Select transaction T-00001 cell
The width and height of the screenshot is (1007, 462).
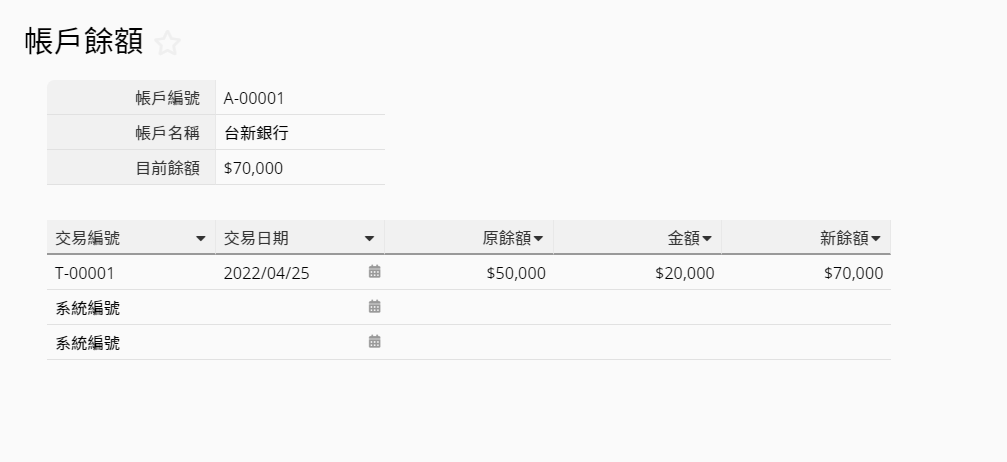tap(86, 273)
